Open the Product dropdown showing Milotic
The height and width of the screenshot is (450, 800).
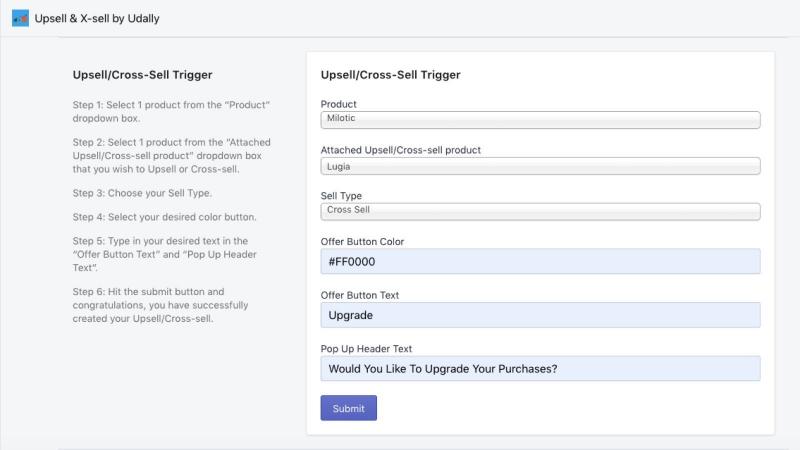pos(540,119)
